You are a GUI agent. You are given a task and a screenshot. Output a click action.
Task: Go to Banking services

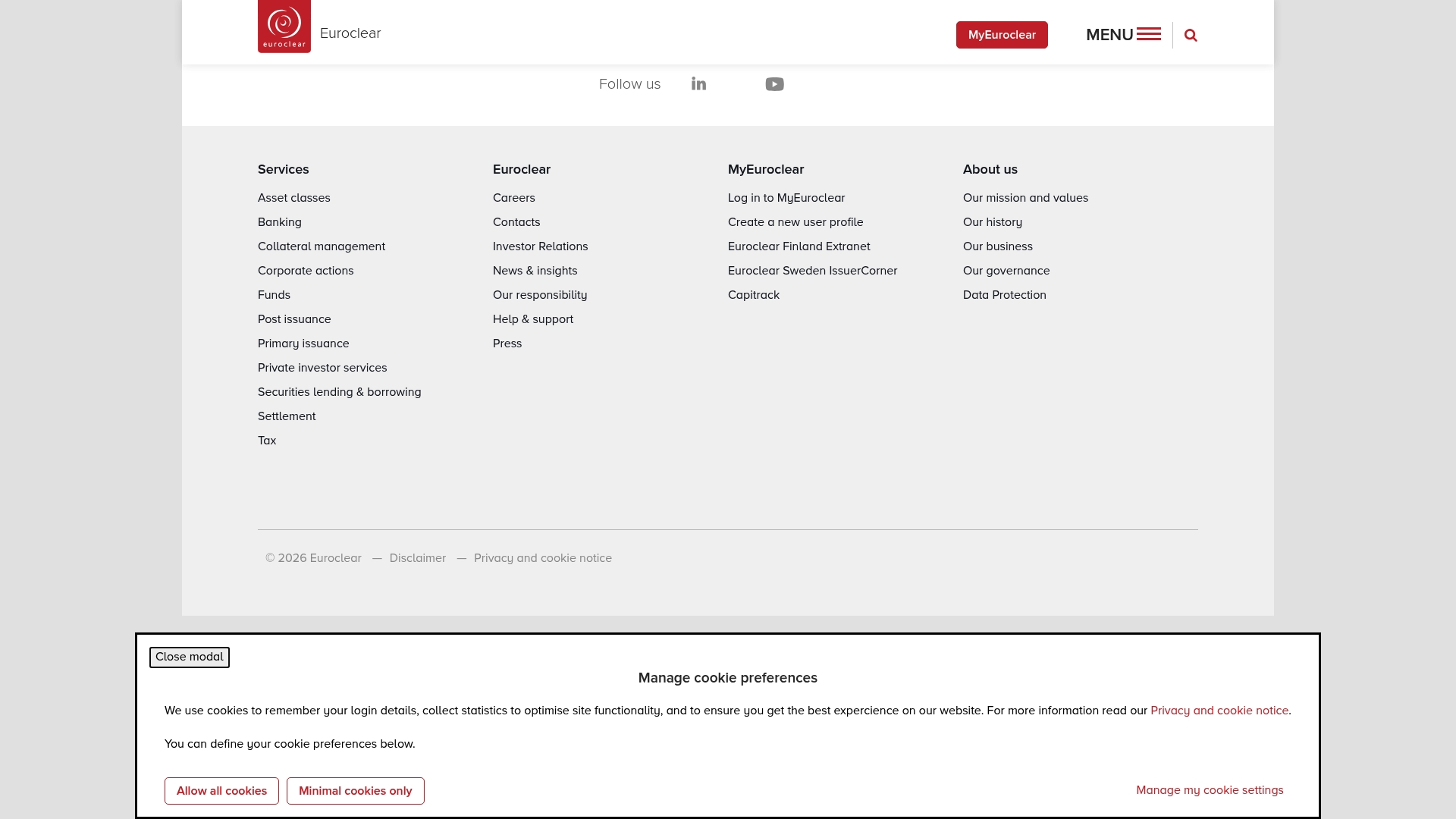tap(280, 222)
